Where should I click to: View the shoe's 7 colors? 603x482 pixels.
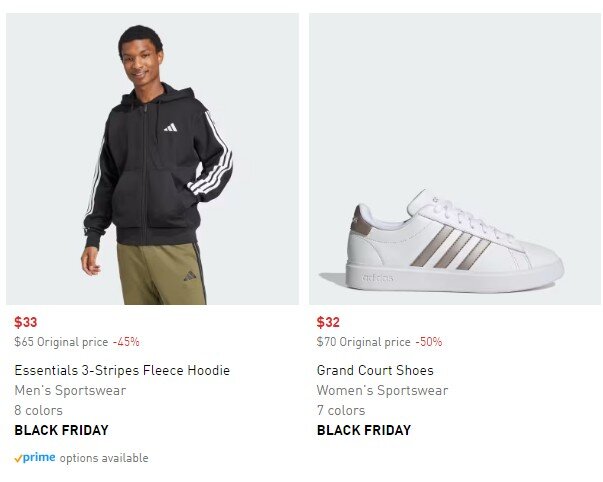click(x=341, y=410)
